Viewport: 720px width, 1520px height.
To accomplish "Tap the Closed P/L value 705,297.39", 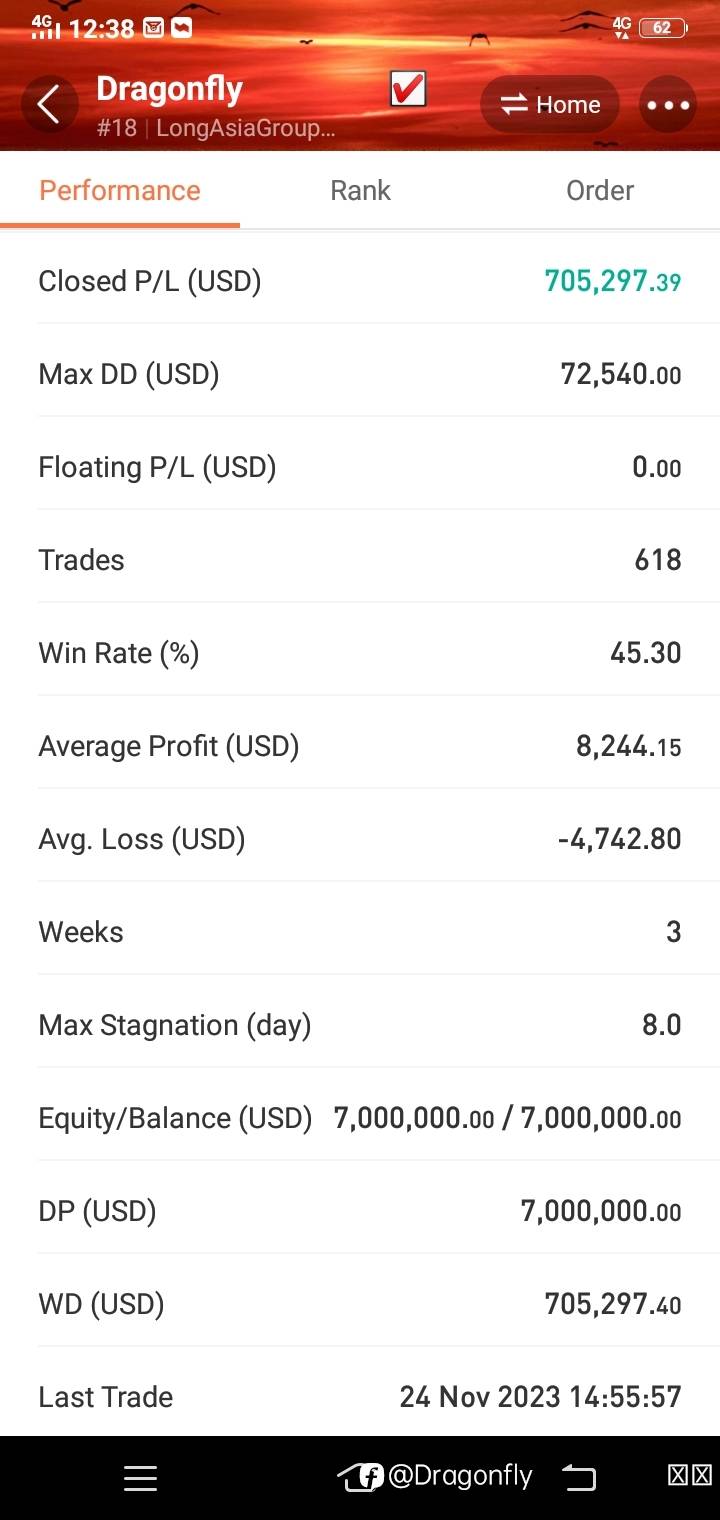I will [x=612, y=281].
